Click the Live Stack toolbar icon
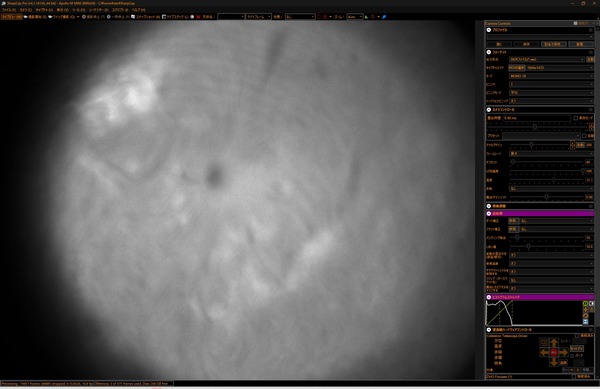600x389 pixels. [x=164, y=17]
